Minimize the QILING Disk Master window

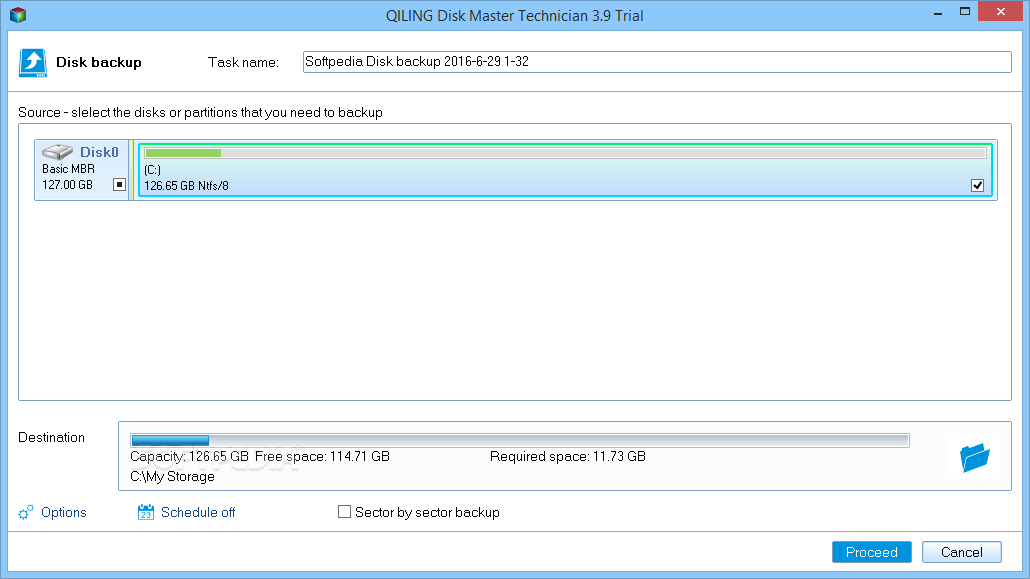pyautogui.click(x=938, y=12)
